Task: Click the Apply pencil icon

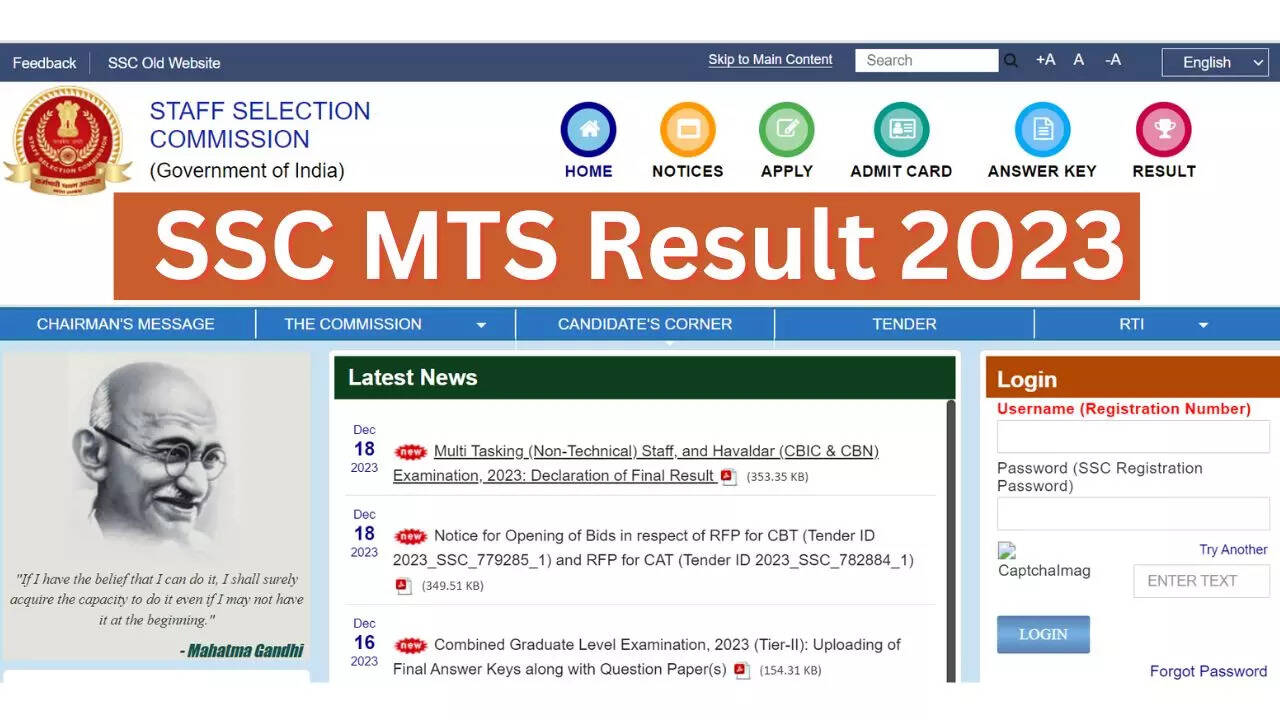Action: (x=786, y=130)
